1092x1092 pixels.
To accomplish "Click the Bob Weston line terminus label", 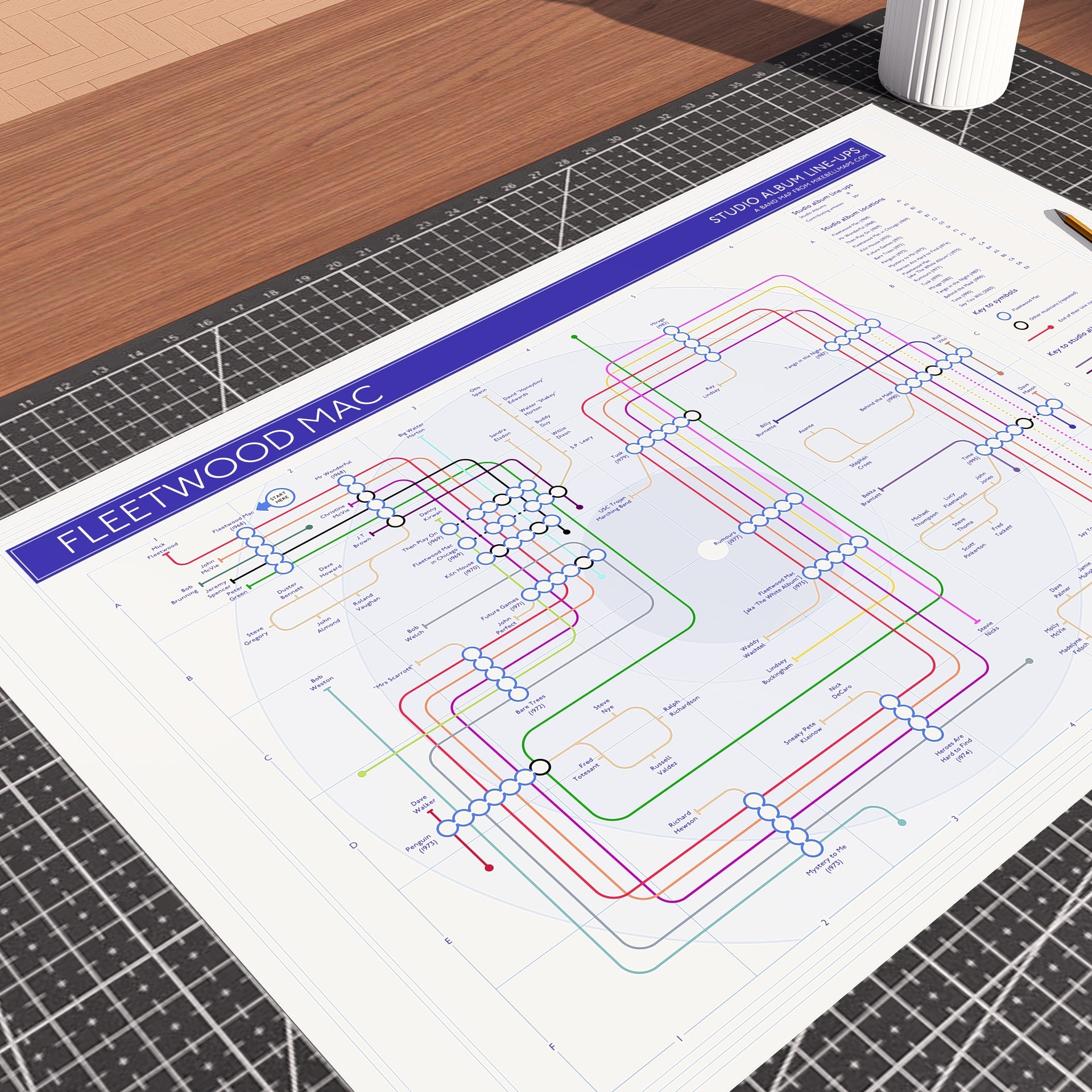I will point(321,683).
